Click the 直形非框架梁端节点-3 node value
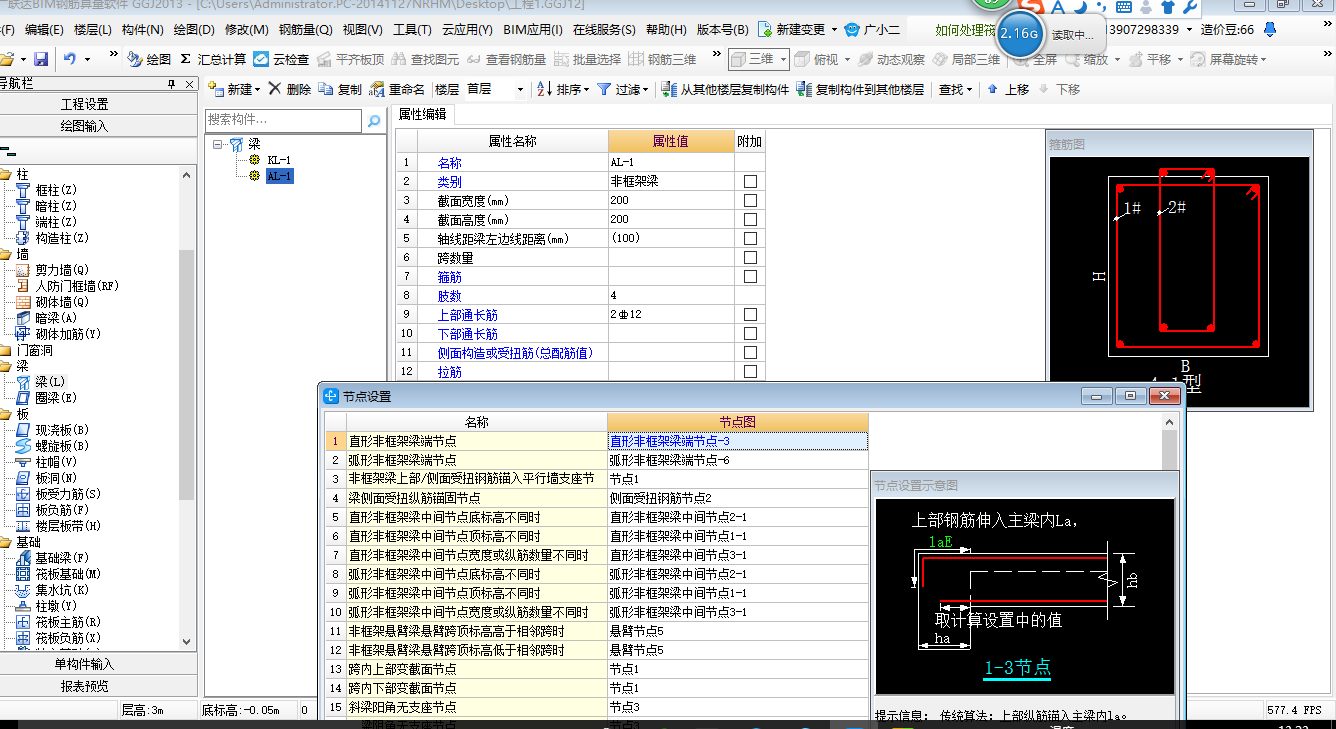This screenshot has height=729, width=1336. 737,441
